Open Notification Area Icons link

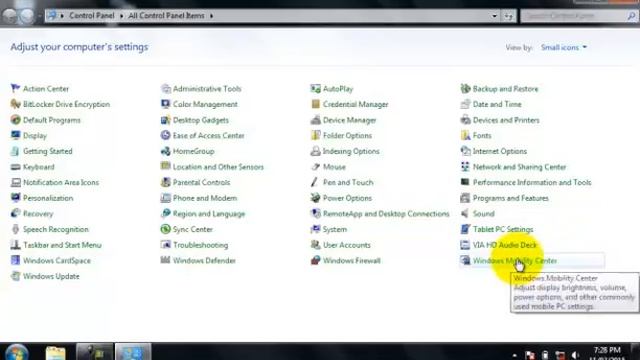61,182
